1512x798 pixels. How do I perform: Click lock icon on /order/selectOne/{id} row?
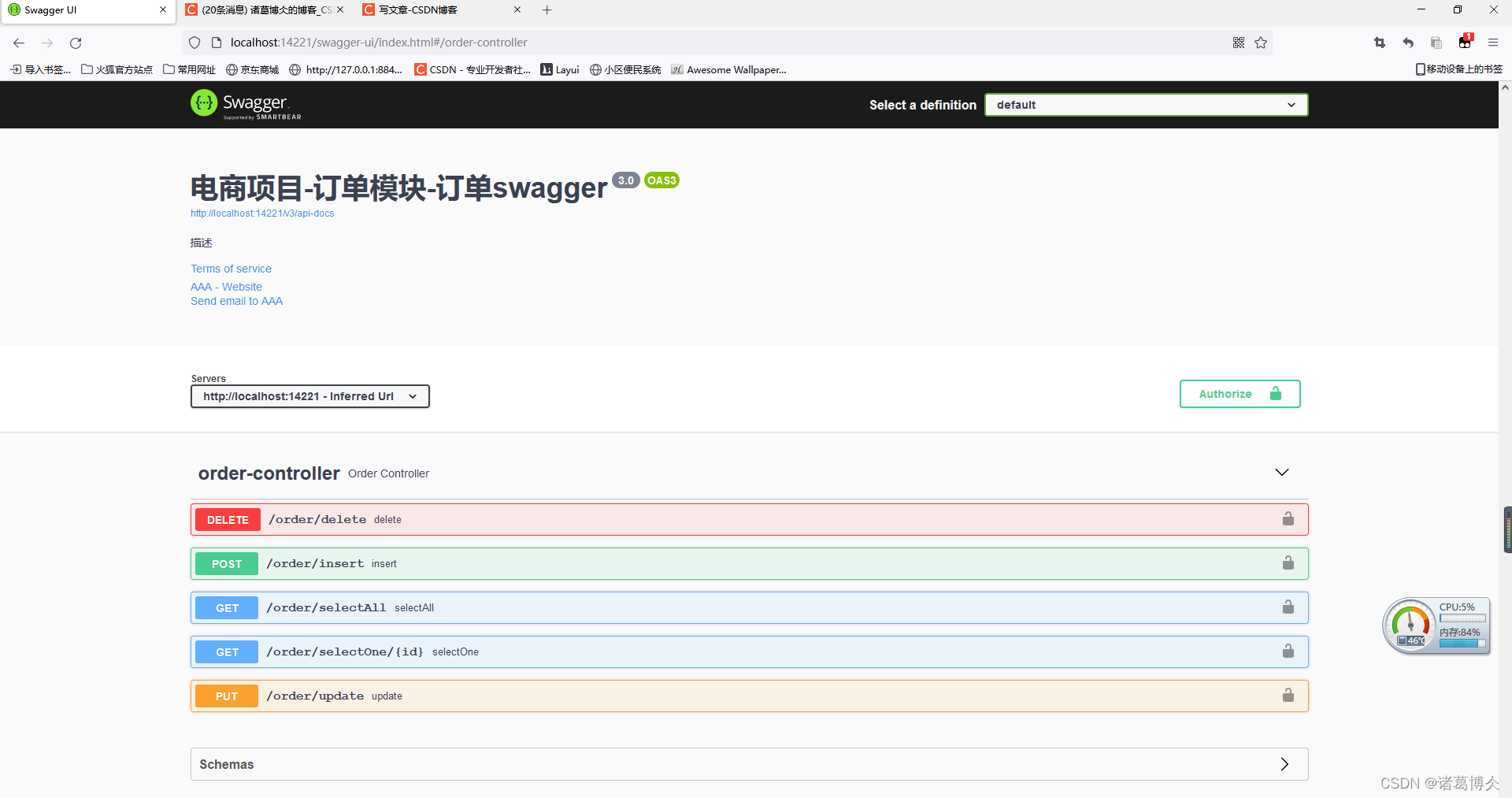click(x=1288, y=651)
